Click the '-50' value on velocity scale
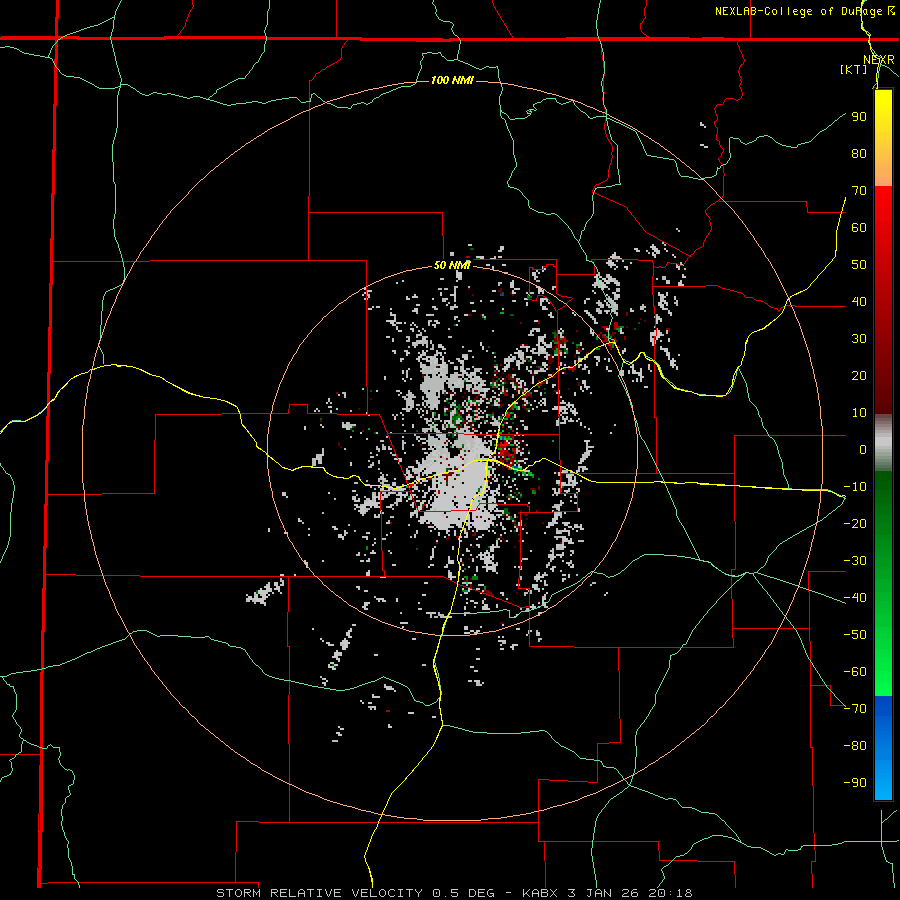Viewport: 900px width, 900px height. tap(855, 635)
